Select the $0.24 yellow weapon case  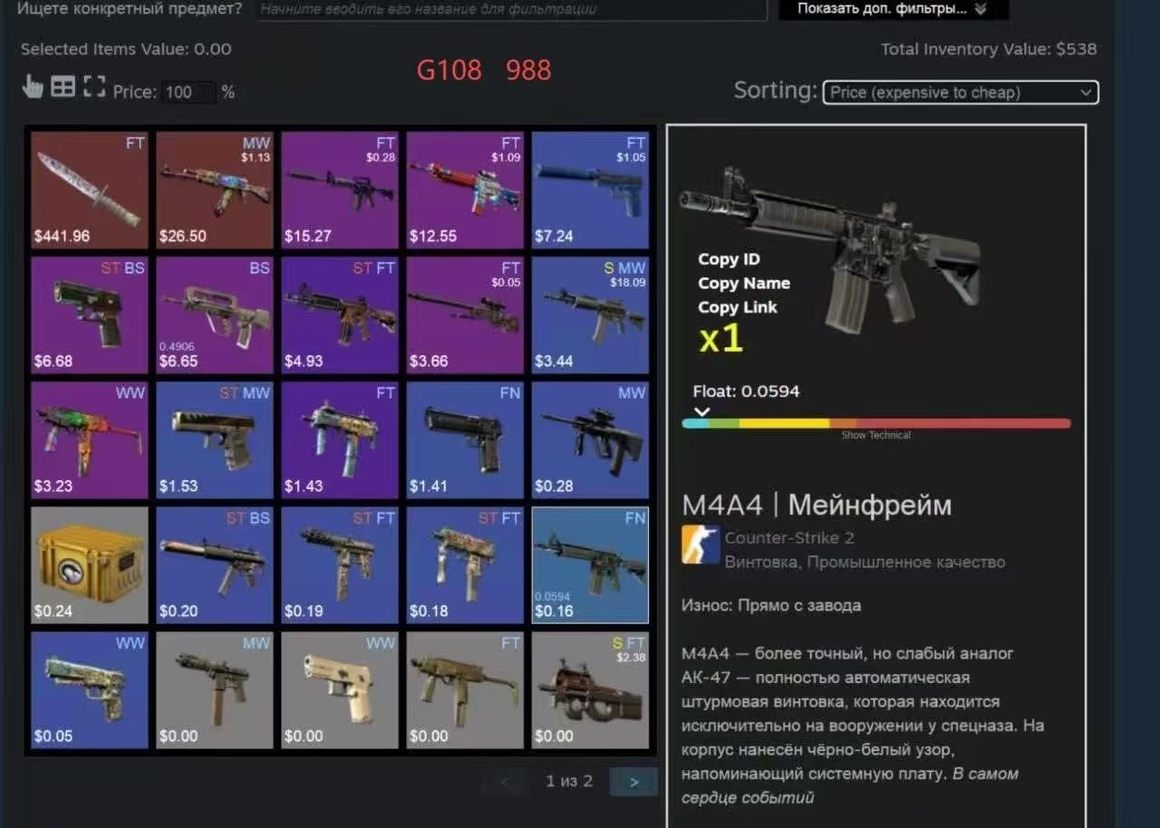(90, 565)
